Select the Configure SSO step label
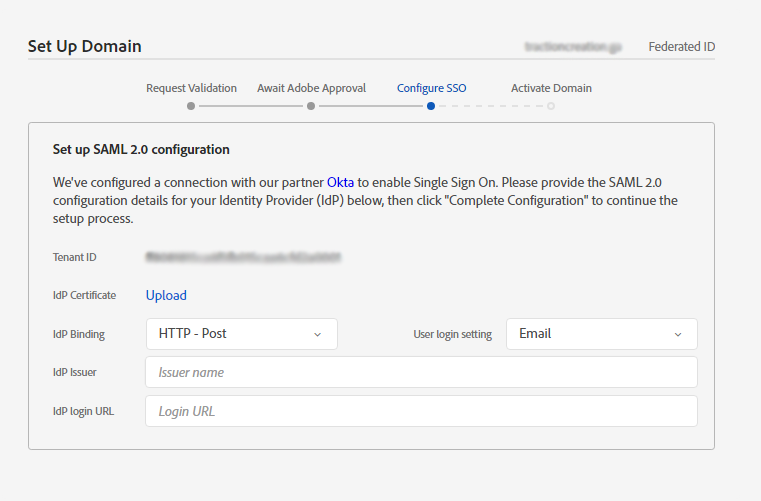 pos(431,88)
